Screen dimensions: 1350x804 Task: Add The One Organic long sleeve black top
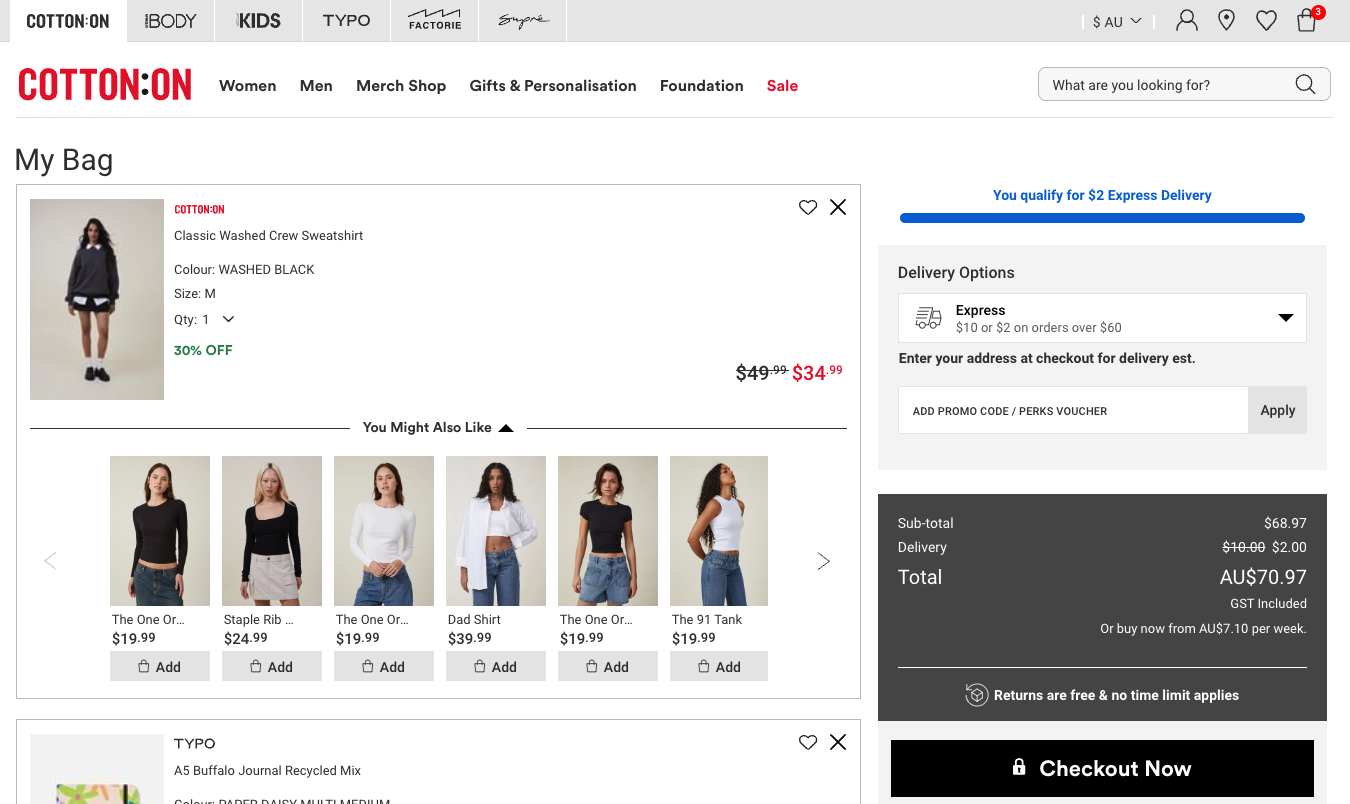160,667
